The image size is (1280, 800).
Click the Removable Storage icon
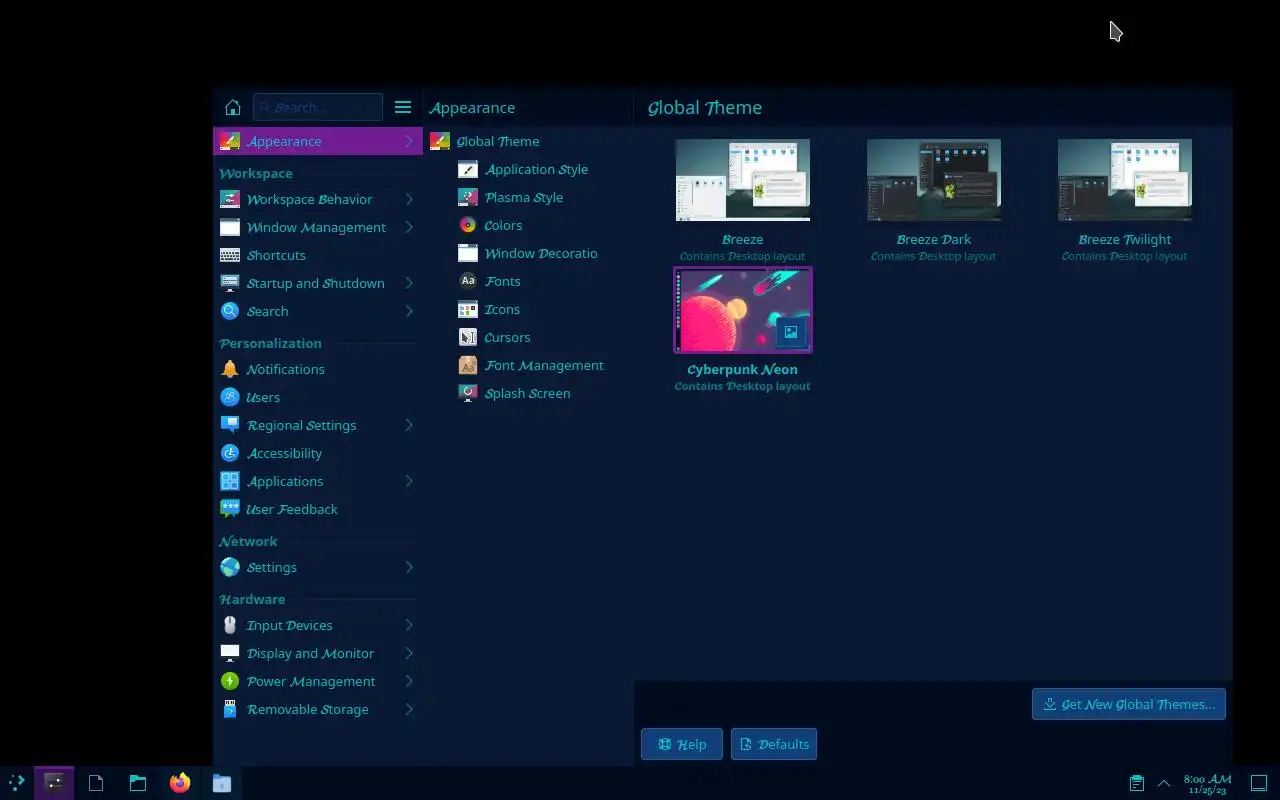pos(230,709)
